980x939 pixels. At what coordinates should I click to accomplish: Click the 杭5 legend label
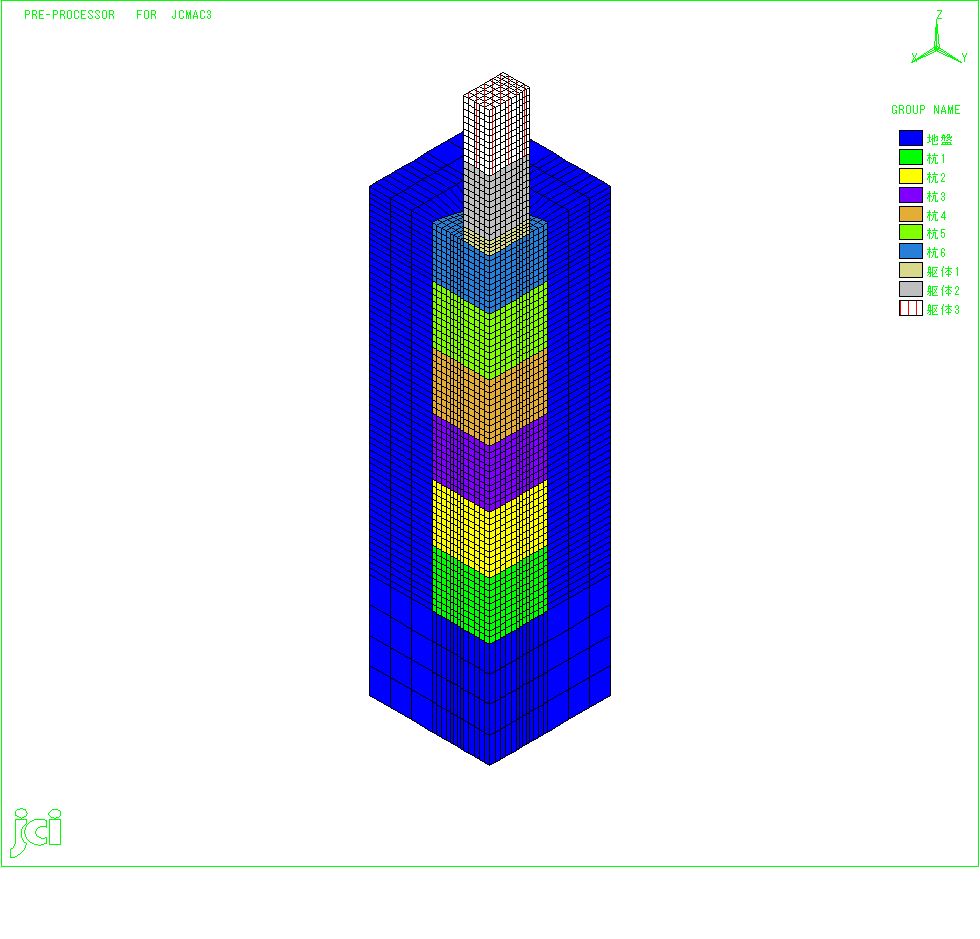click(x=936, y=234)
